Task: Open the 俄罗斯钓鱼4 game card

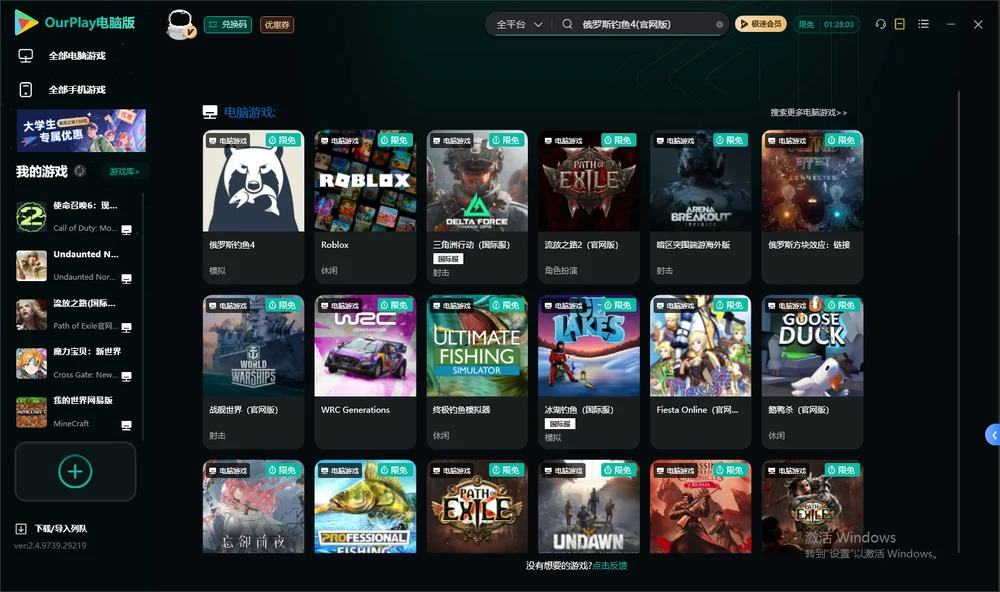Action: click(253, 207)
